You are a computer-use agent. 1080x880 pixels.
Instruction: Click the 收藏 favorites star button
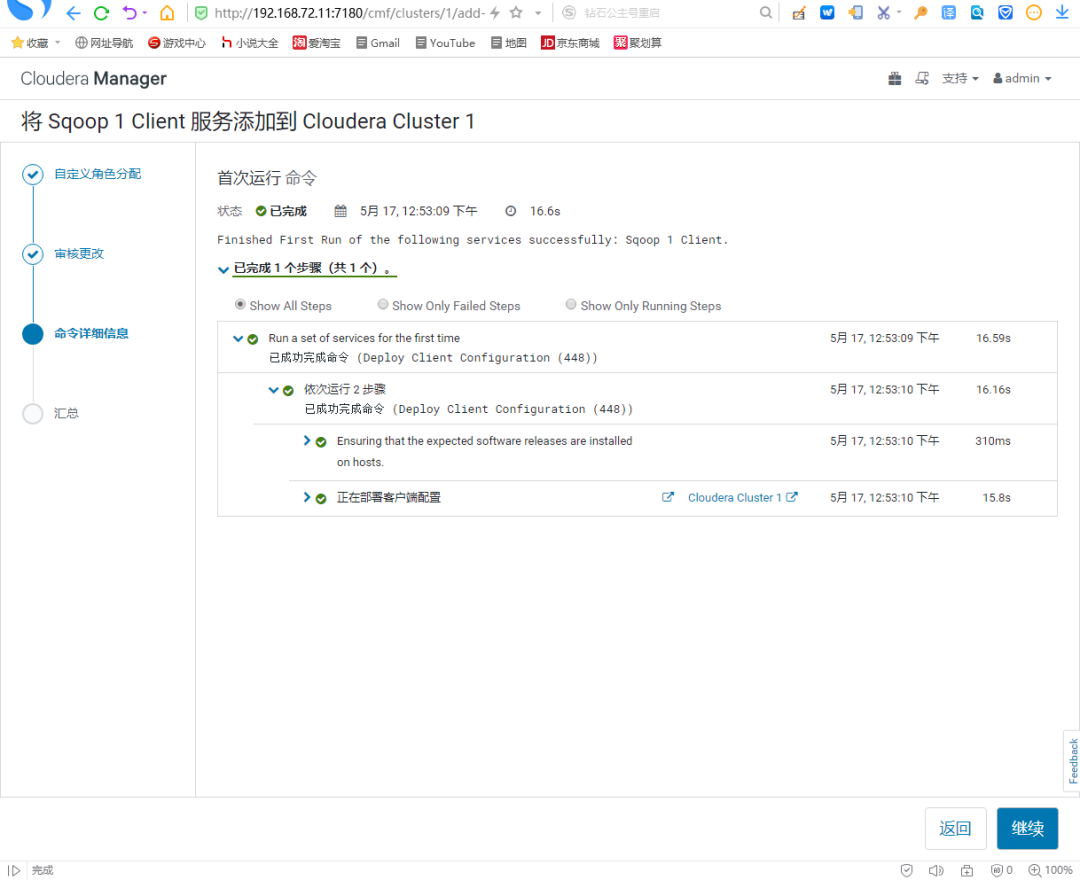point(30,43)
